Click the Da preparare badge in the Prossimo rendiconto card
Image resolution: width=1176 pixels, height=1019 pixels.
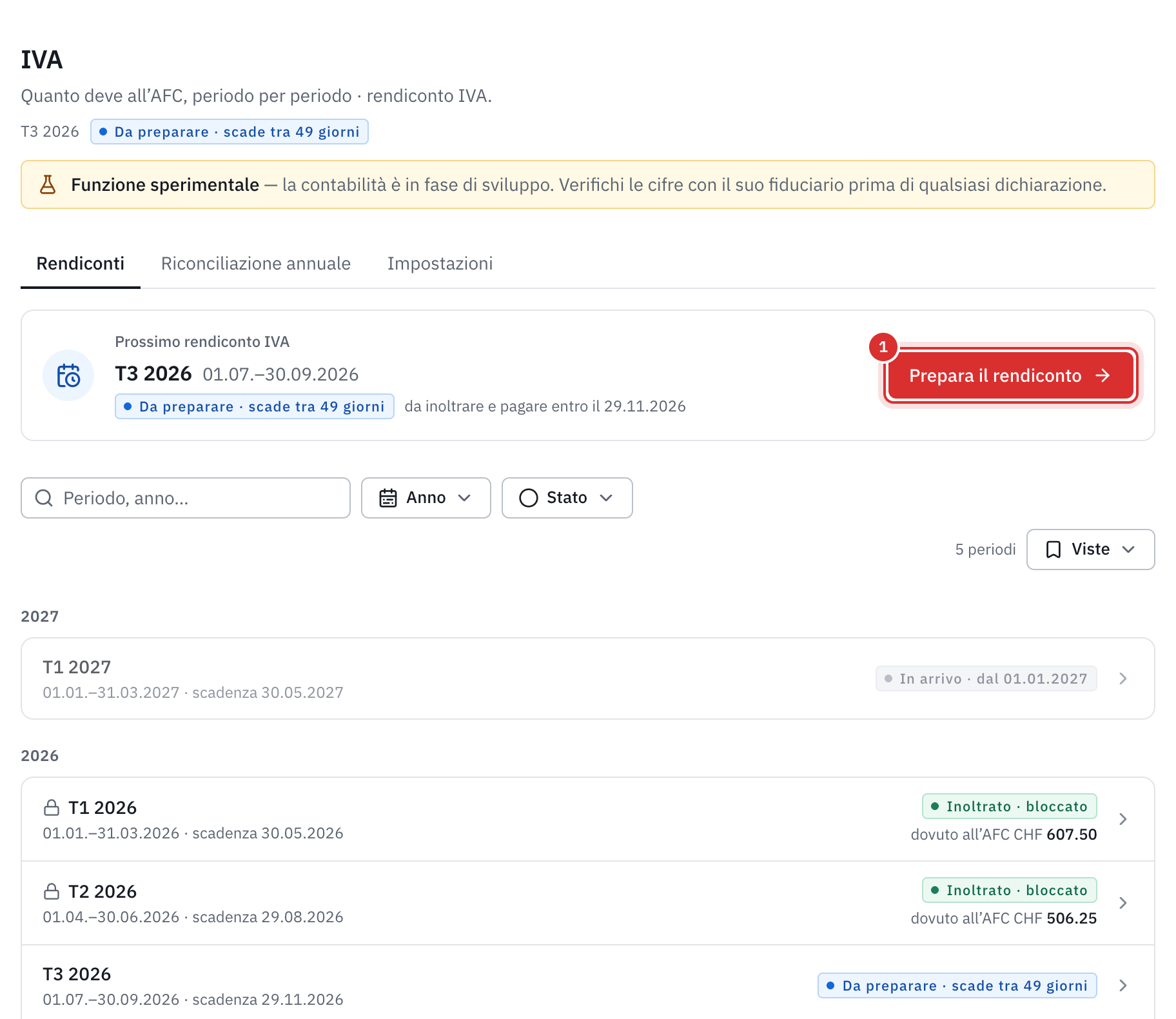[255, 406]
